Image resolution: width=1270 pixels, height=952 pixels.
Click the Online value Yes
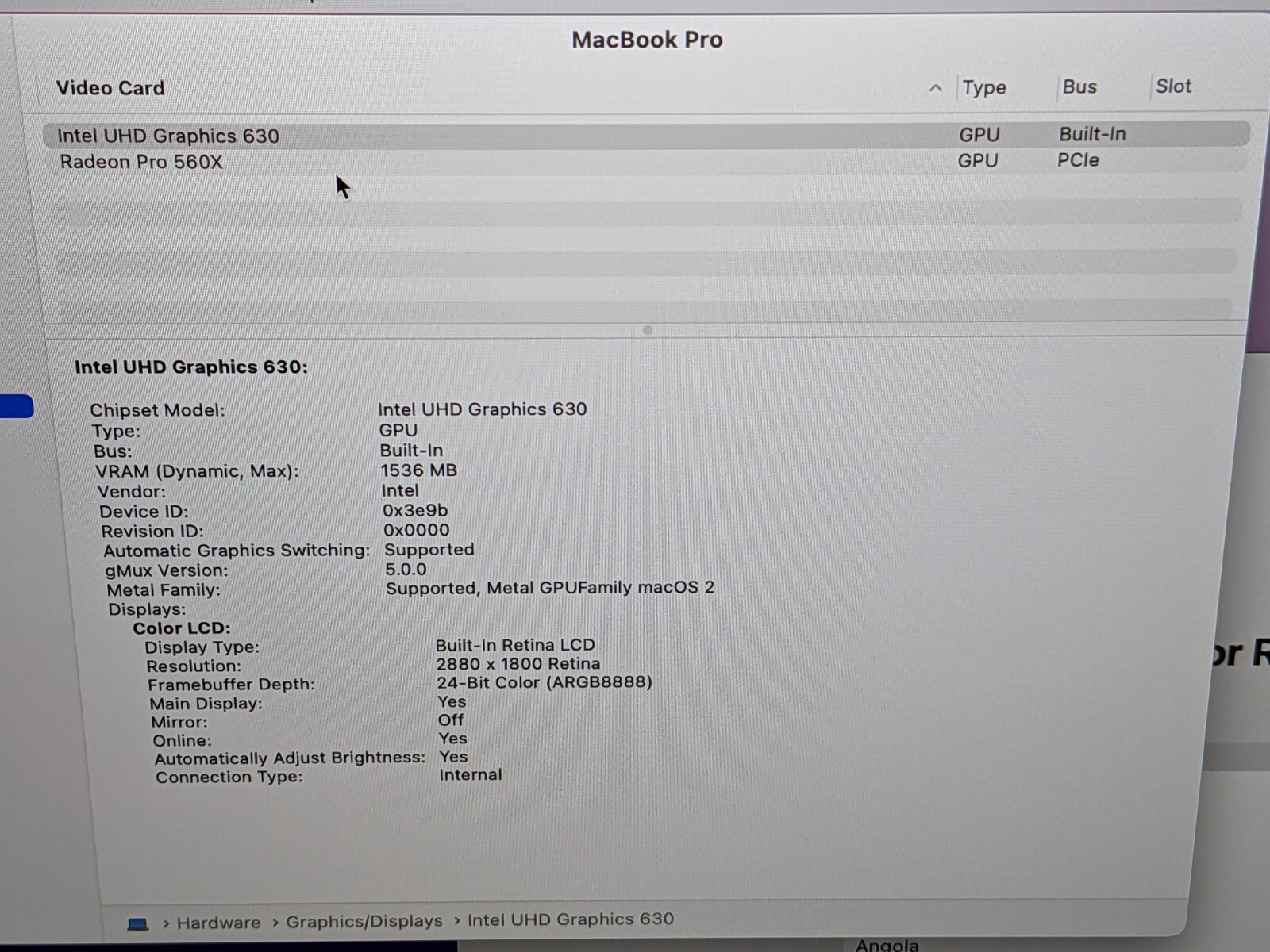[452, 738]
